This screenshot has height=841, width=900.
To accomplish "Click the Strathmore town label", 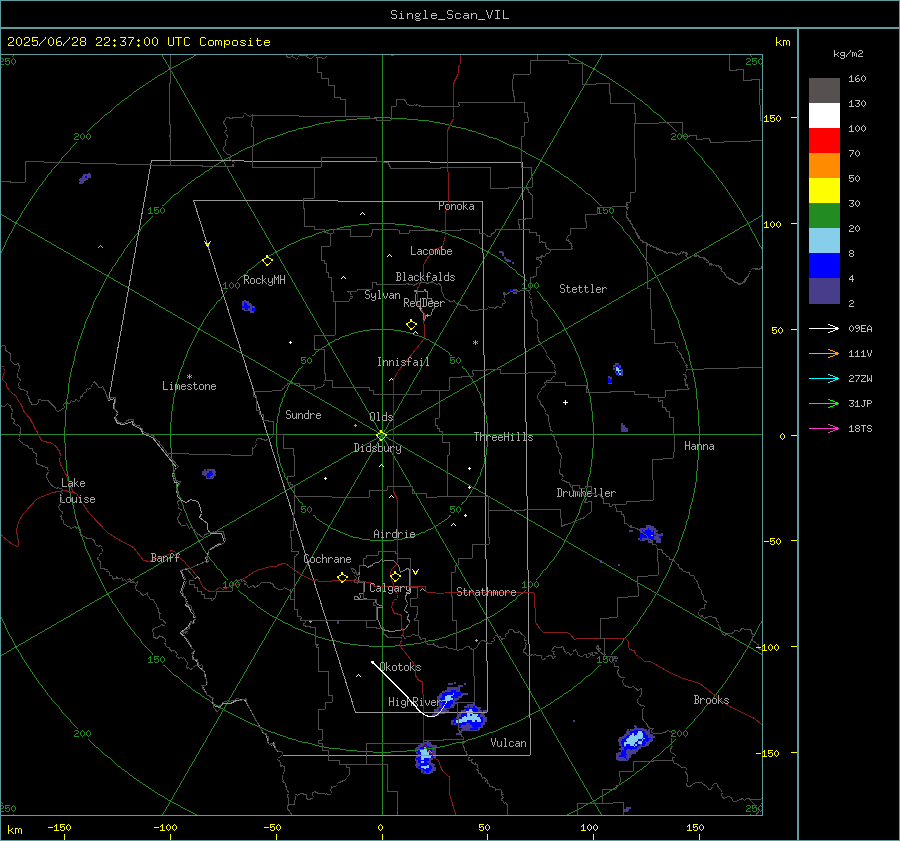I will [x=486, y=592].
